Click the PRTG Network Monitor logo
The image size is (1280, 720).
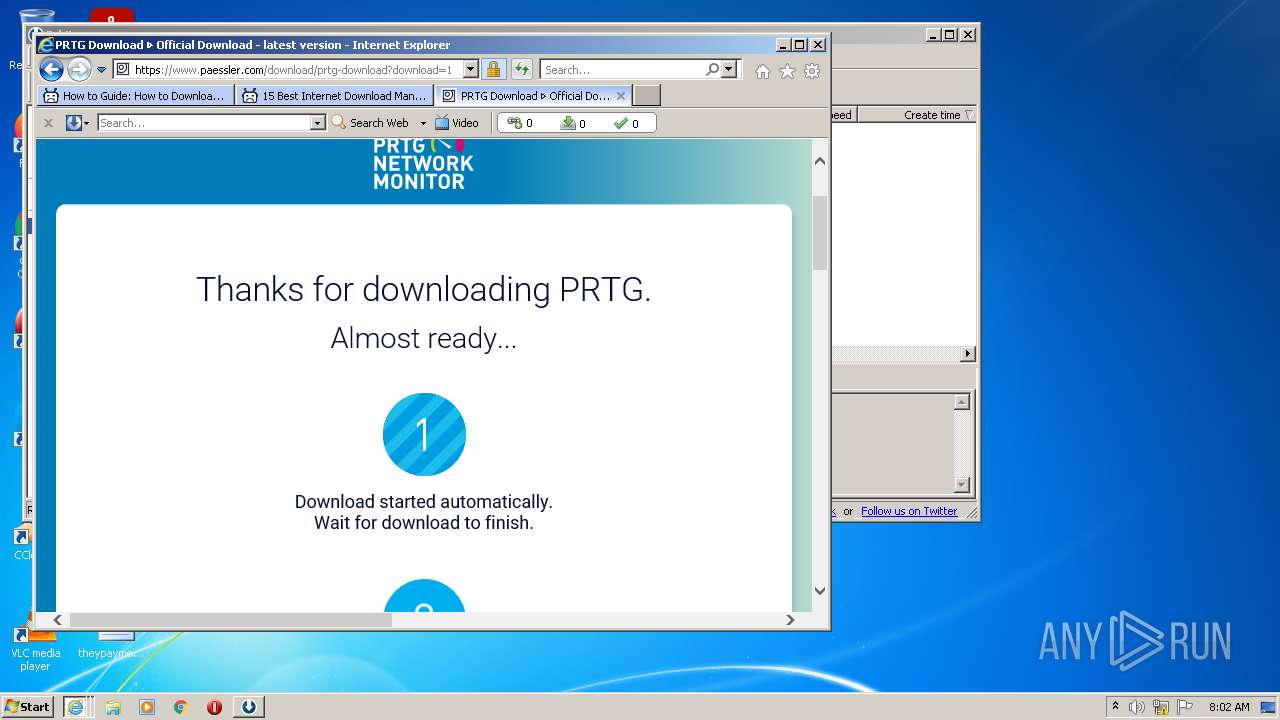coord(423,164)
